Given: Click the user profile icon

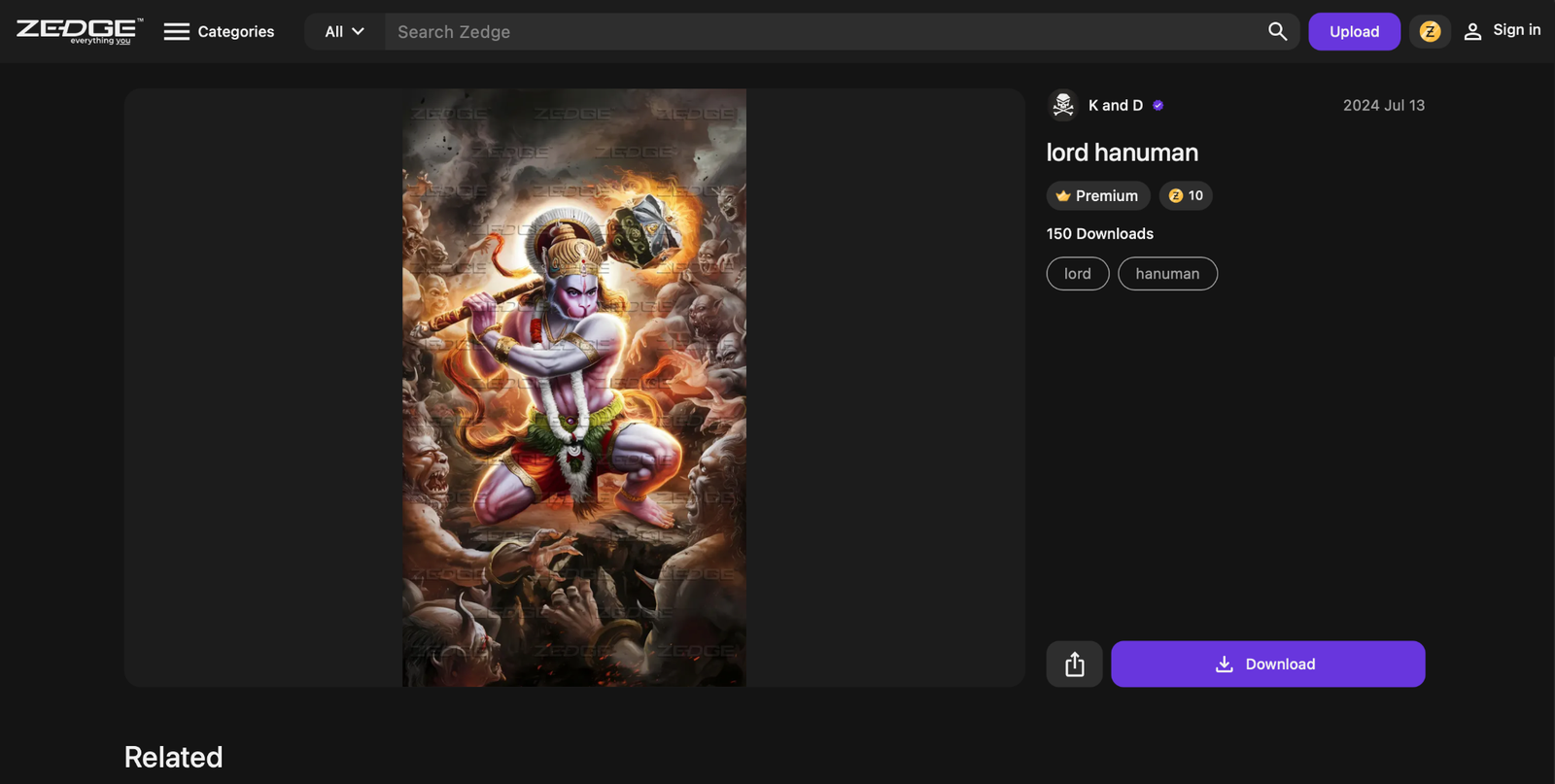Looking at the screenshot, I should (x=1472, y=32).
